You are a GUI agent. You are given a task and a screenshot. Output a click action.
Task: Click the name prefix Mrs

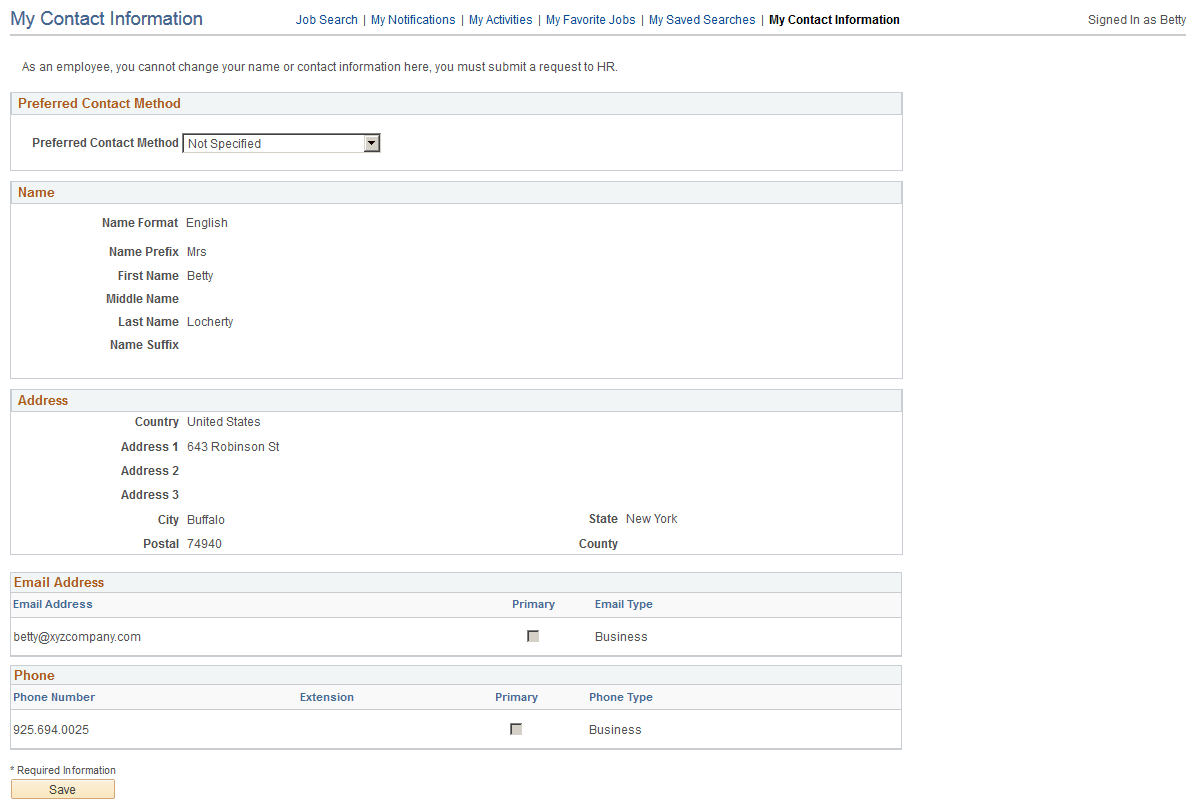(x=197, y=252)
